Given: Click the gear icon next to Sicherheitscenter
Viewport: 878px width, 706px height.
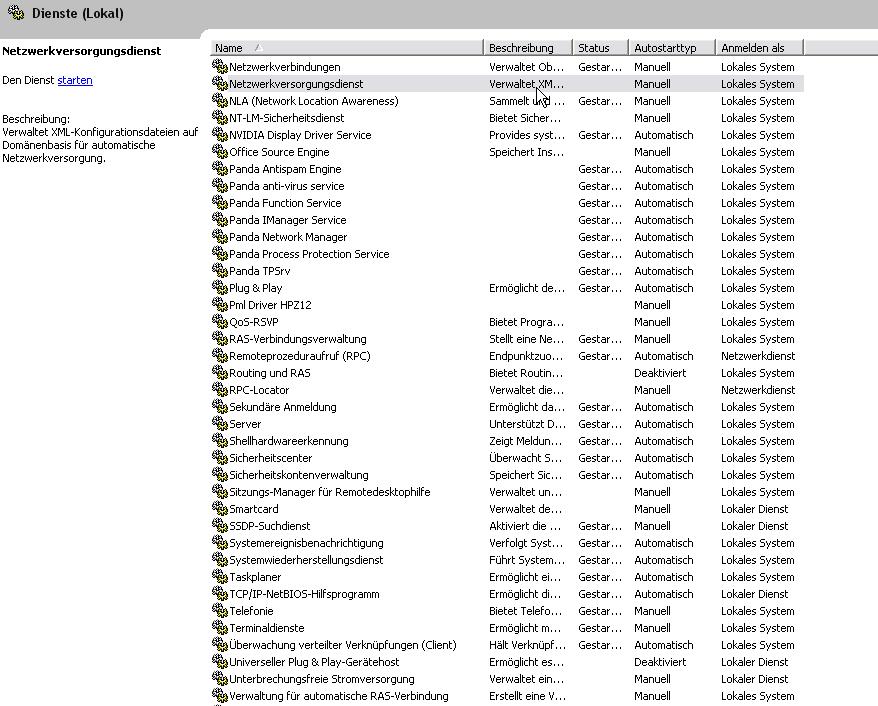Looking at the screenshot, I should point(220,458).
